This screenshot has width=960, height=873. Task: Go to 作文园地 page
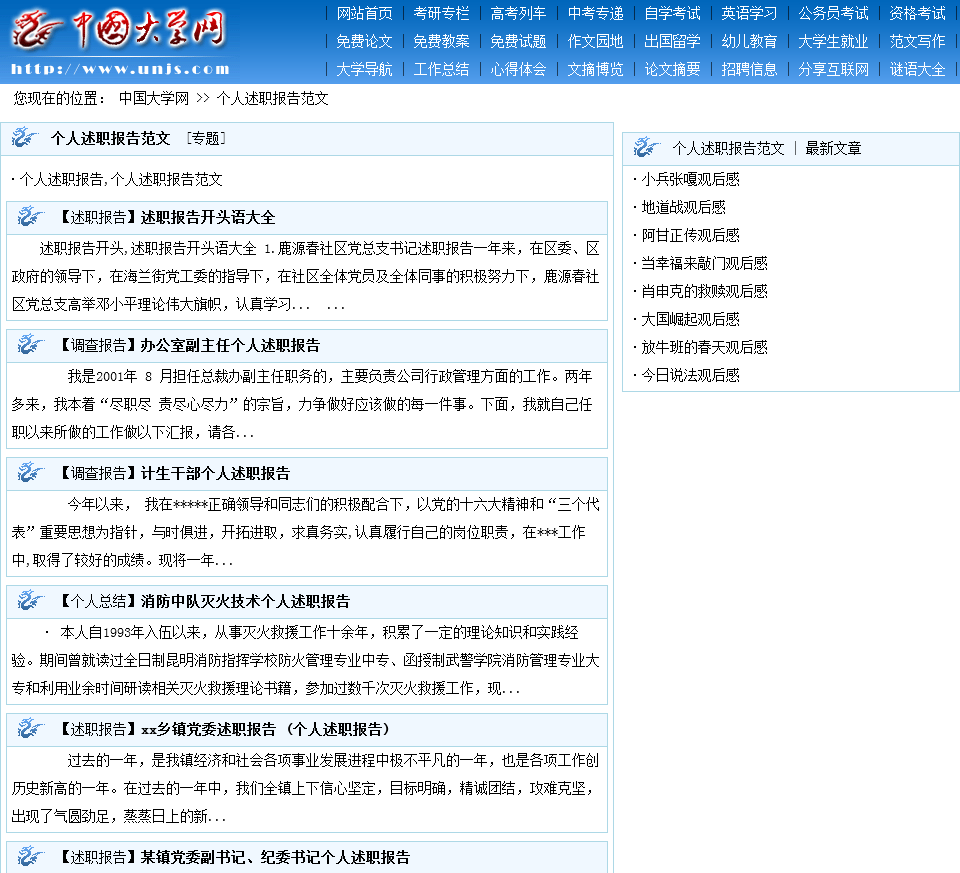pyautogui.click(x=595, y=41)
